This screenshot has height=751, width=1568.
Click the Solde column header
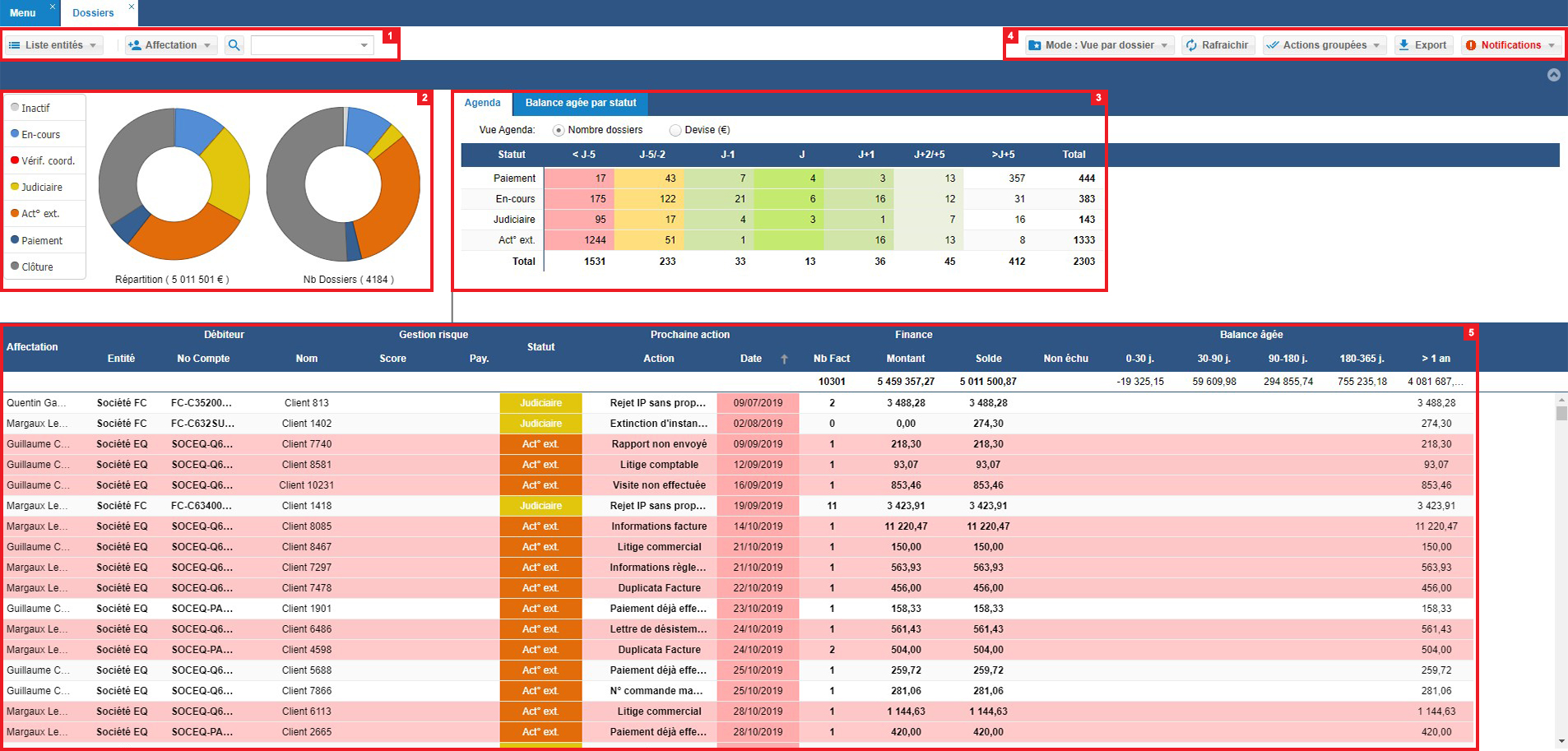(988, 359)
